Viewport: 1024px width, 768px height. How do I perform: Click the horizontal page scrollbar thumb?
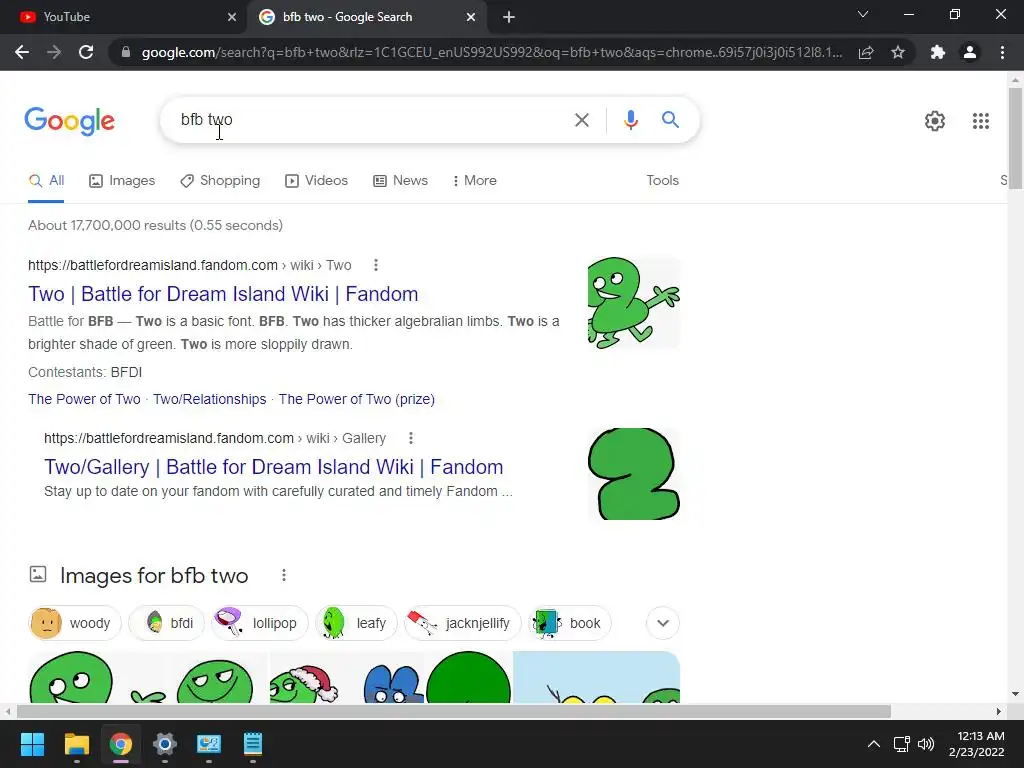[454, 711]
